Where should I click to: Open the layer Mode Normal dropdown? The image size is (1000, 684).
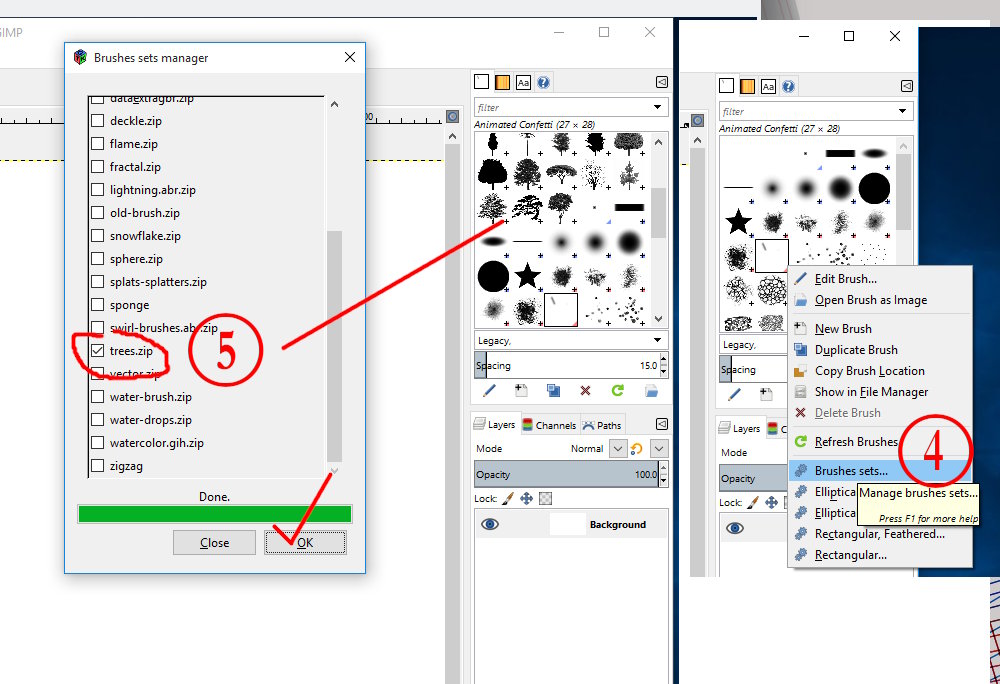(x=617, y=449)
